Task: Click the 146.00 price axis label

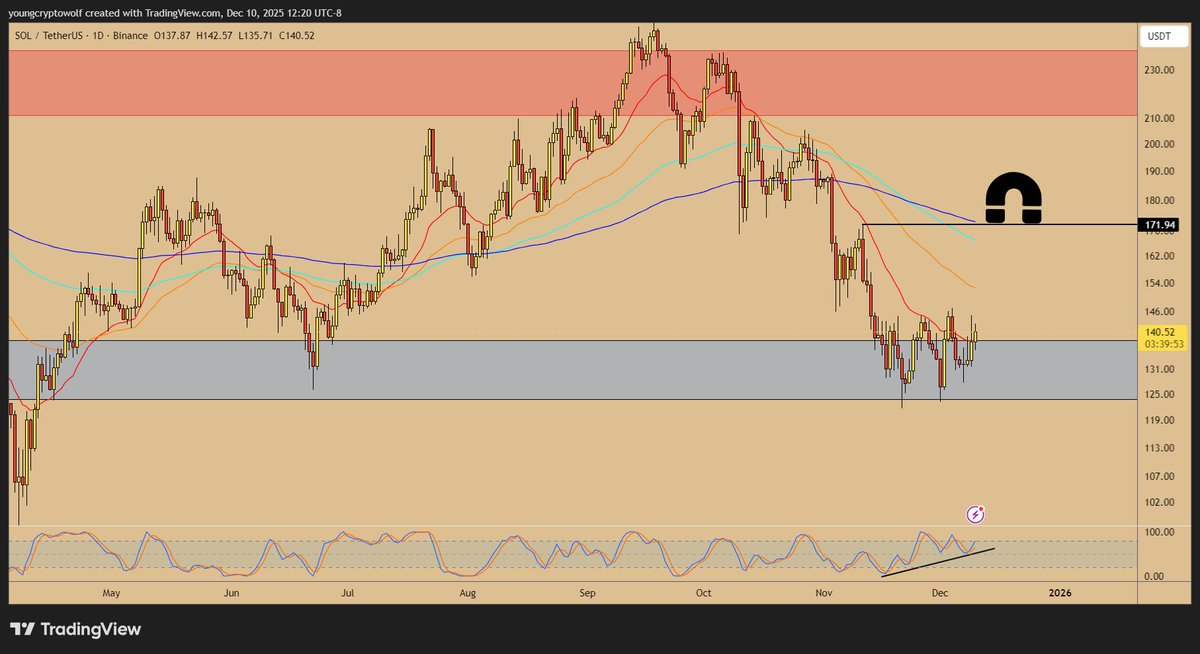Action: [x=1160, y=312]
